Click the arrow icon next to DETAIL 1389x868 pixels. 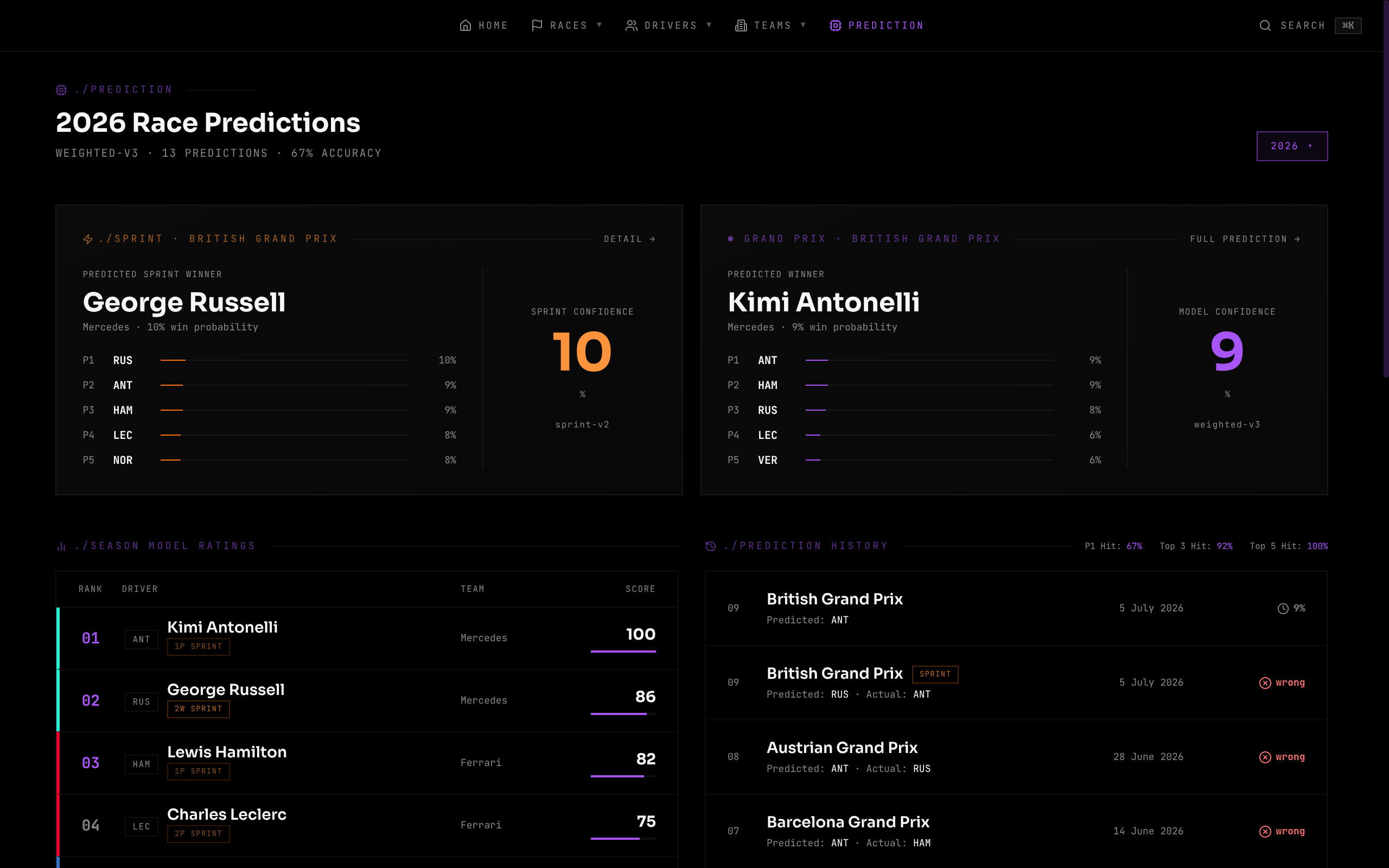tap(652, 239)
